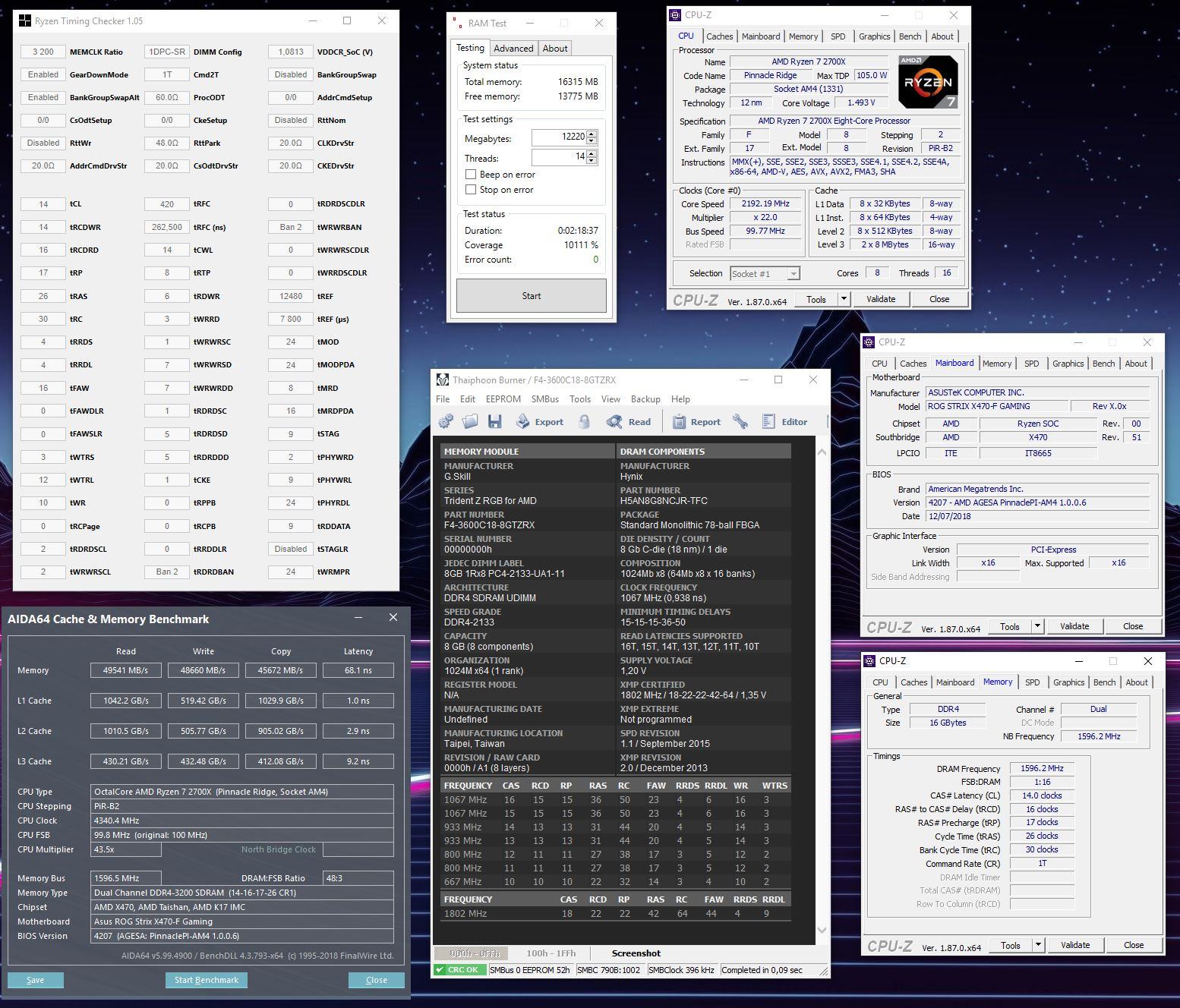Click the padlock icon in Thaiphoon toolbar
This screenshot has width=1180, height=1008.
point(584,421)
